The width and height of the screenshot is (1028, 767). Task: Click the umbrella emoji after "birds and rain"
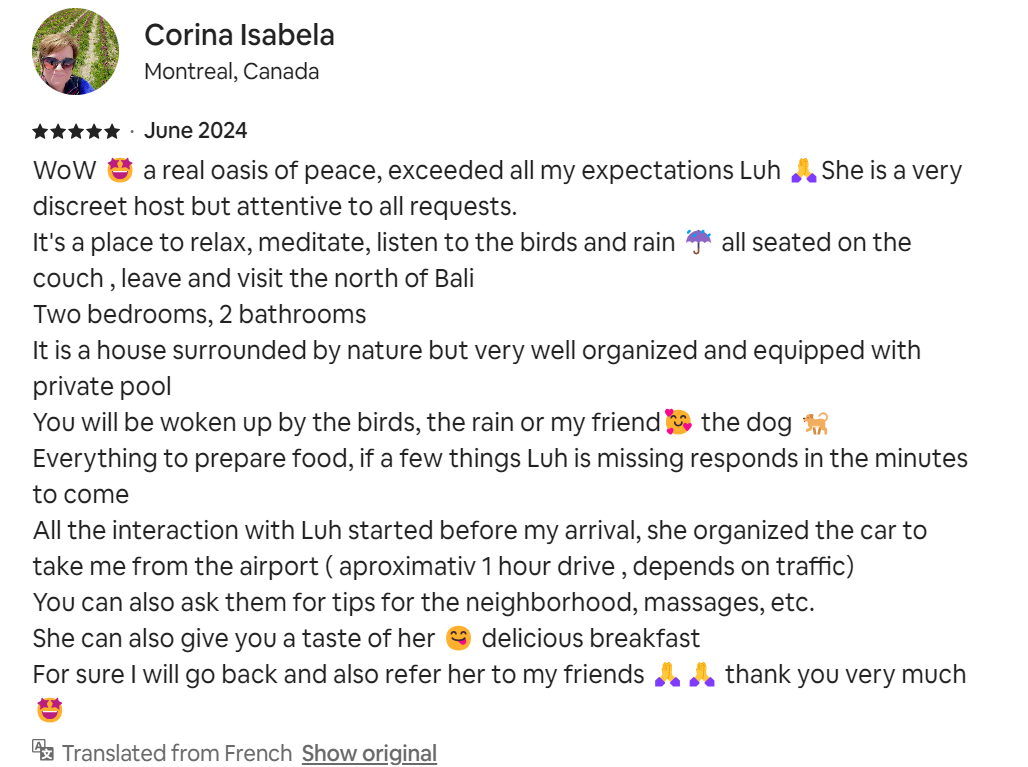coord(698,243)
